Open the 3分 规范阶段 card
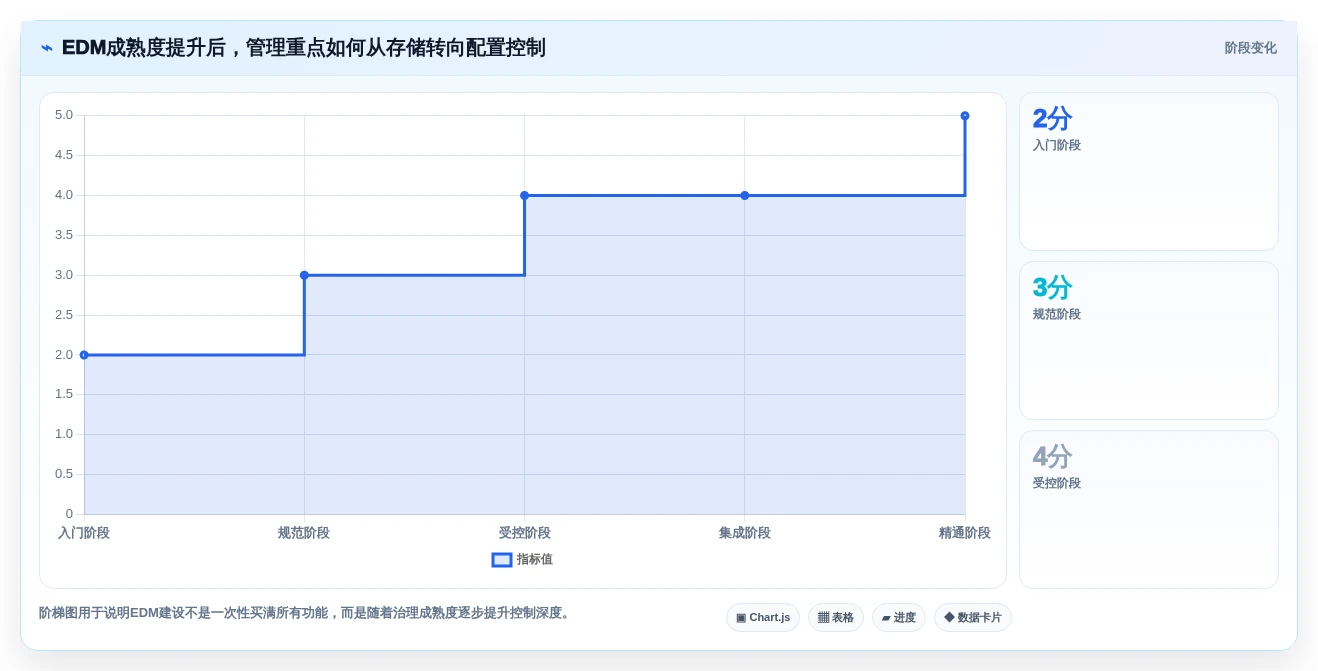1318x671 pixels. (1149, 340)
